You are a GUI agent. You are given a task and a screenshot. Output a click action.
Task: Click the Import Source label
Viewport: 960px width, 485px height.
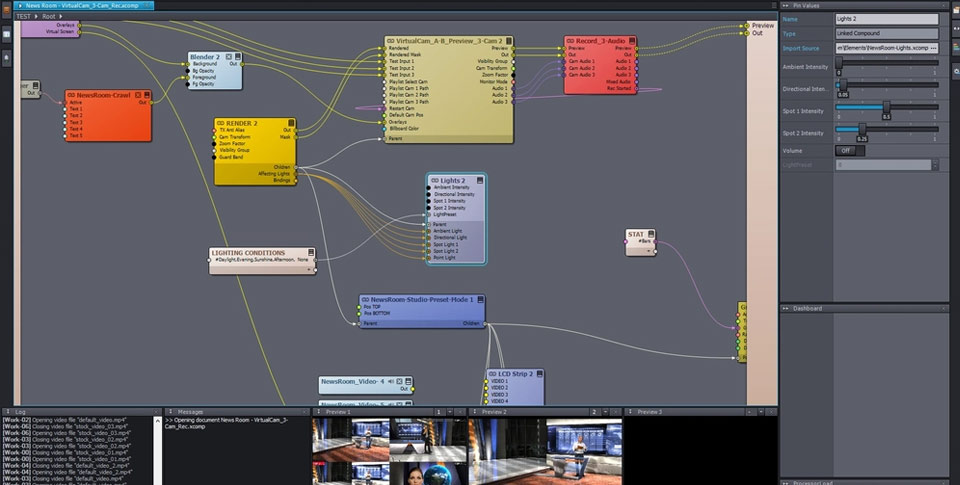point(800,48)
